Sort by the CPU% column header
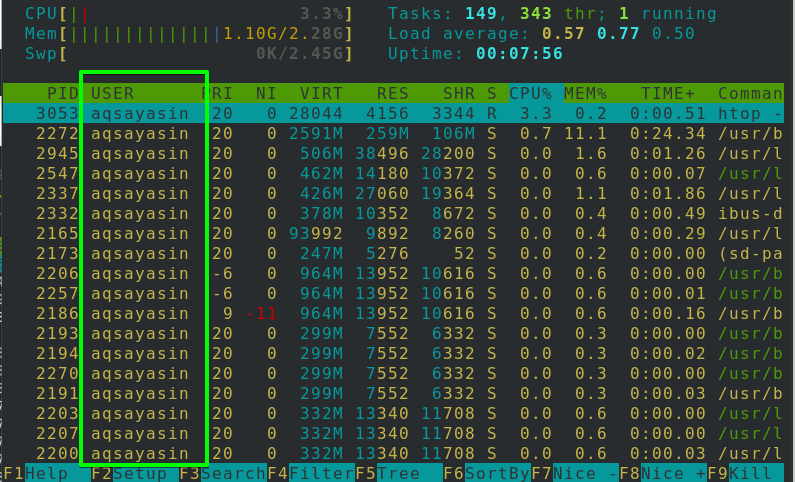The height and width of the screenshot is (482, 795). 529,93
